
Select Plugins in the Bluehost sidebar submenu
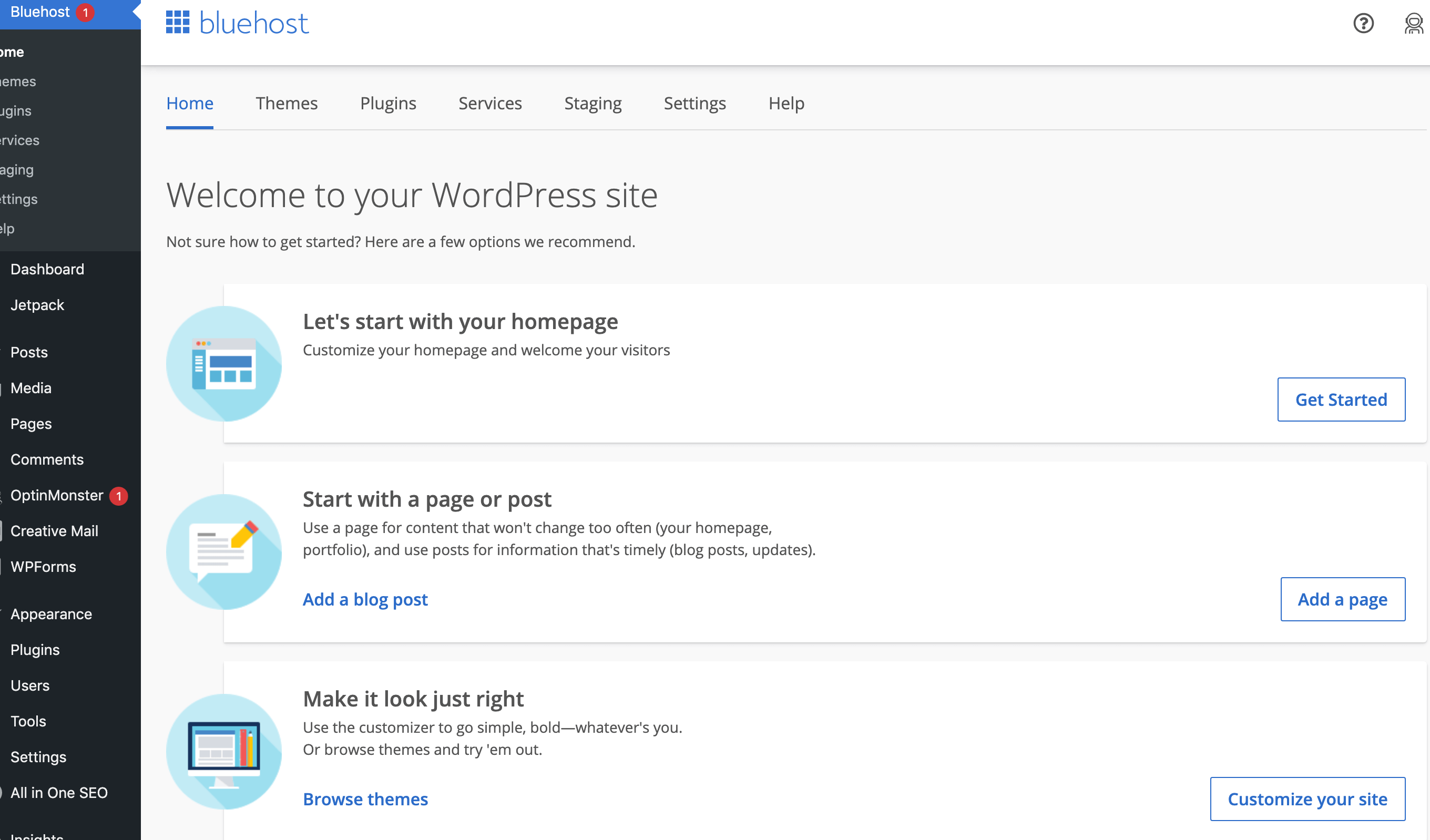click(x=16, y=111)
